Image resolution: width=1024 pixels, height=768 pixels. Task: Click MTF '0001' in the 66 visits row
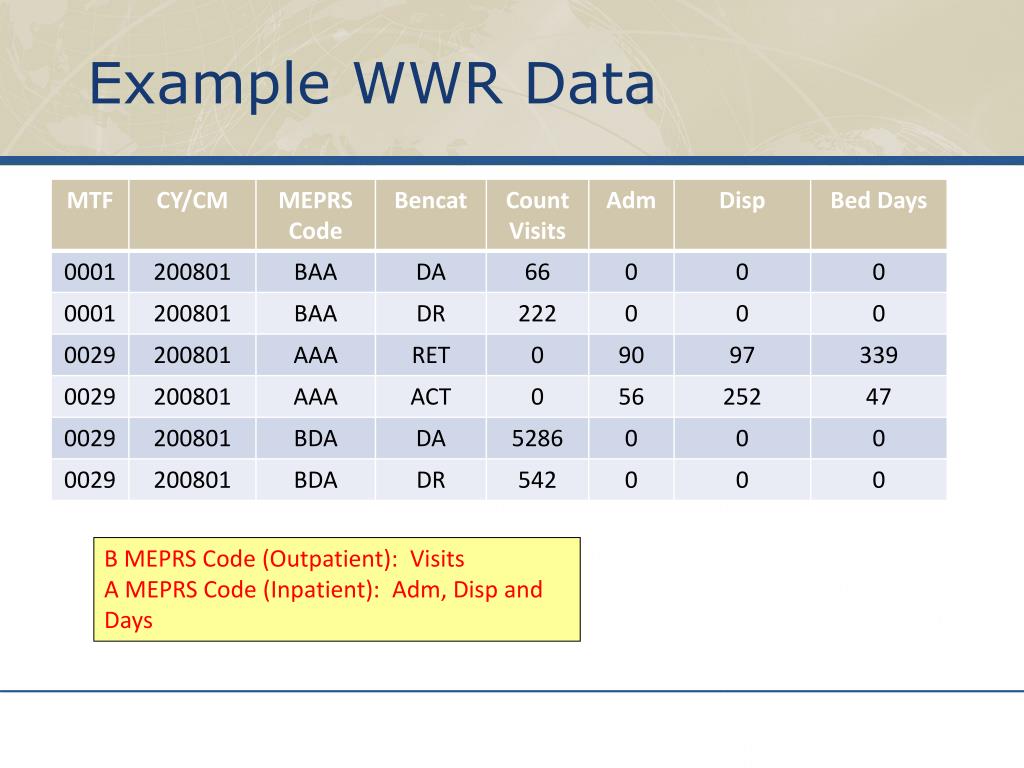(90, 272)
